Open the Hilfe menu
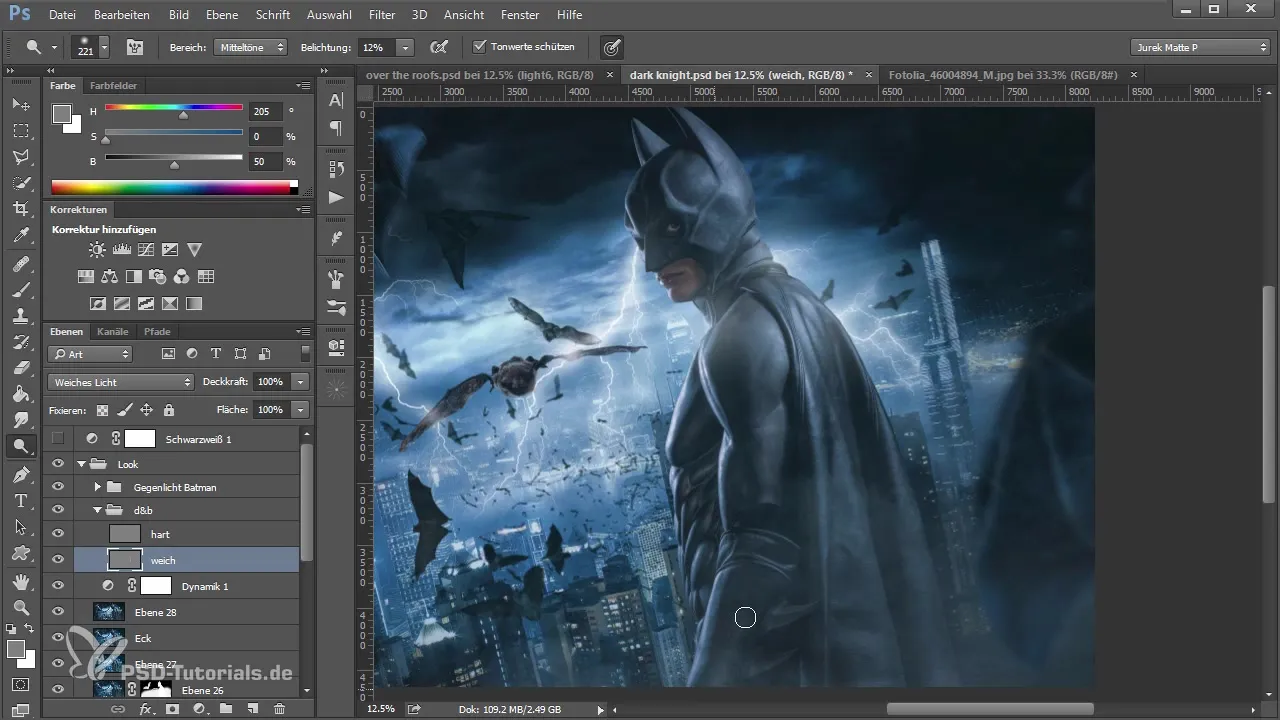The width and height of the screenshot is (1280, 720). [x=570, y=15]
